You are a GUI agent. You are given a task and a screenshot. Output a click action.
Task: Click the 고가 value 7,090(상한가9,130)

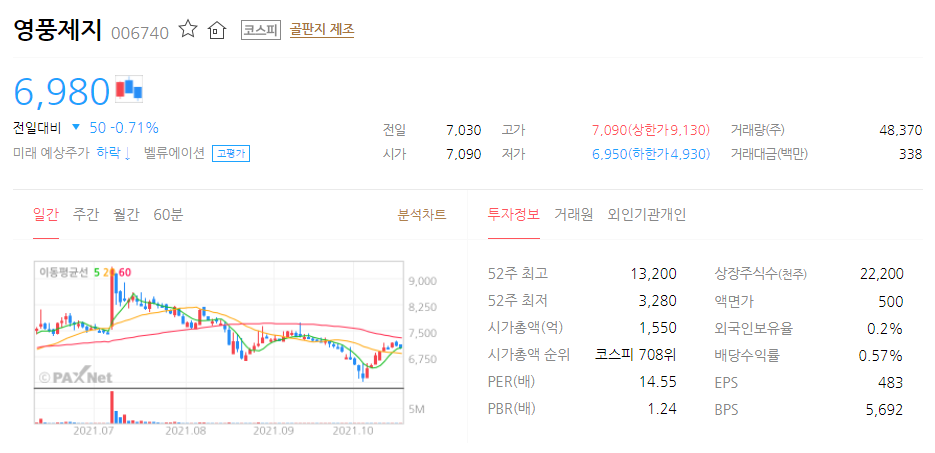coord(651,130)
